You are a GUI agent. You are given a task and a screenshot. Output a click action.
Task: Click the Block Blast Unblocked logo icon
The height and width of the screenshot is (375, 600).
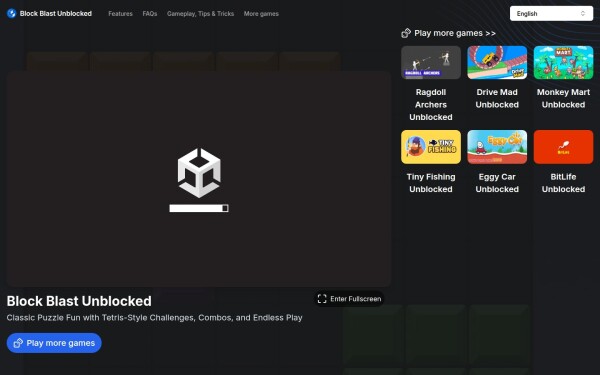tap(11, 13)
